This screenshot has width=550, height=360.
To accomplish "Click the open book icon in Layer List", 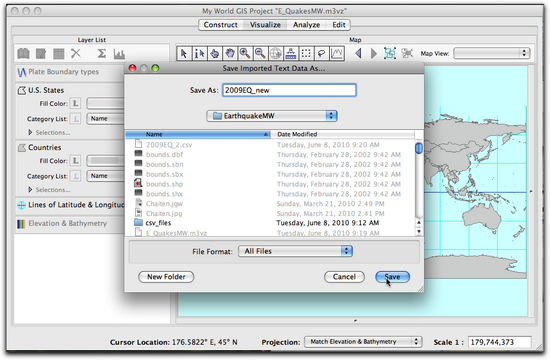I will (x=24, y=54).
